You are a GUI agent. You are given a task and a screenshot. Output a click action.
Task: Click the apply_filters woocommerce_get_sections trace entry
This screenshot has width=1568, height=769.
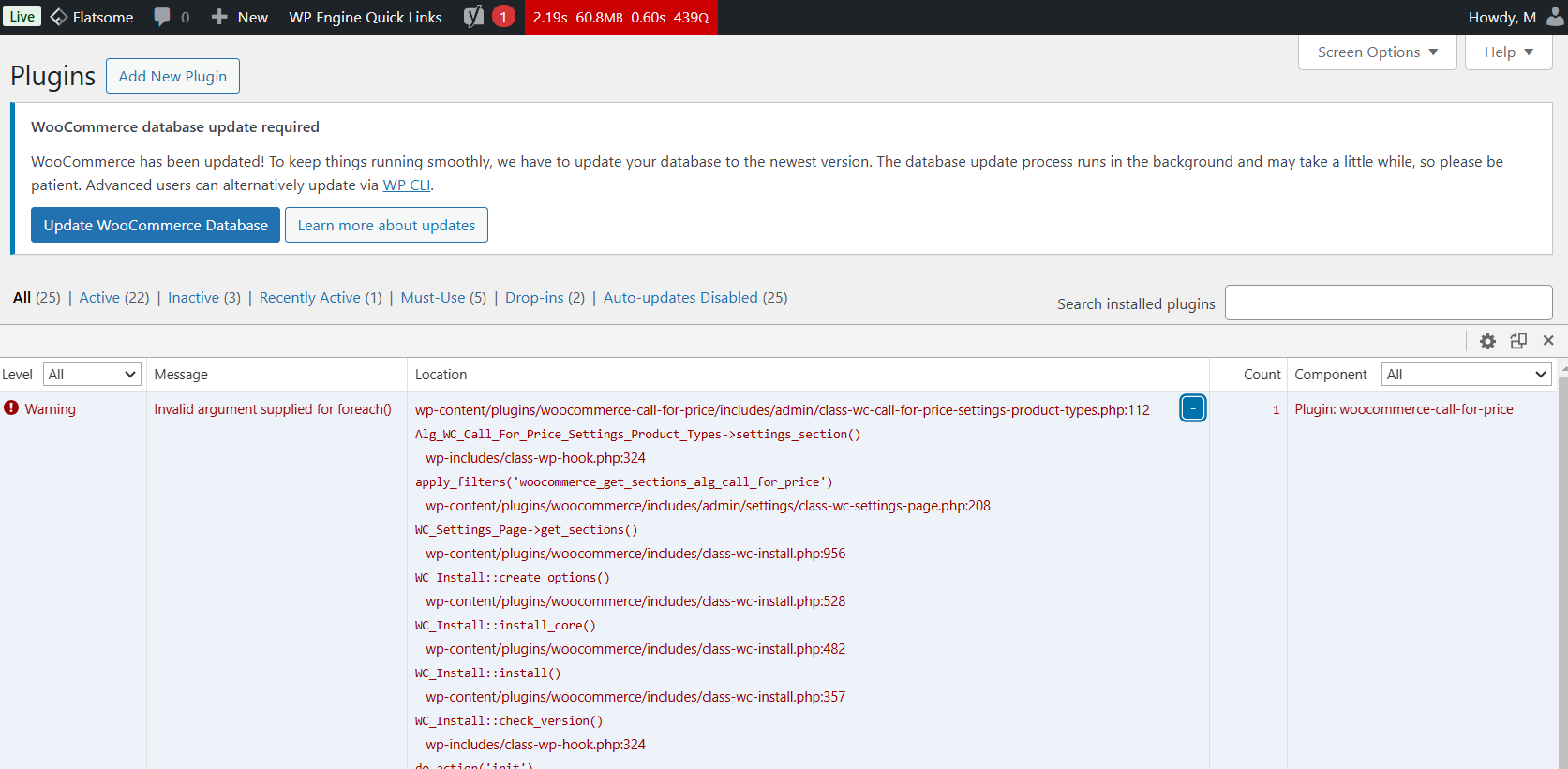624,482
